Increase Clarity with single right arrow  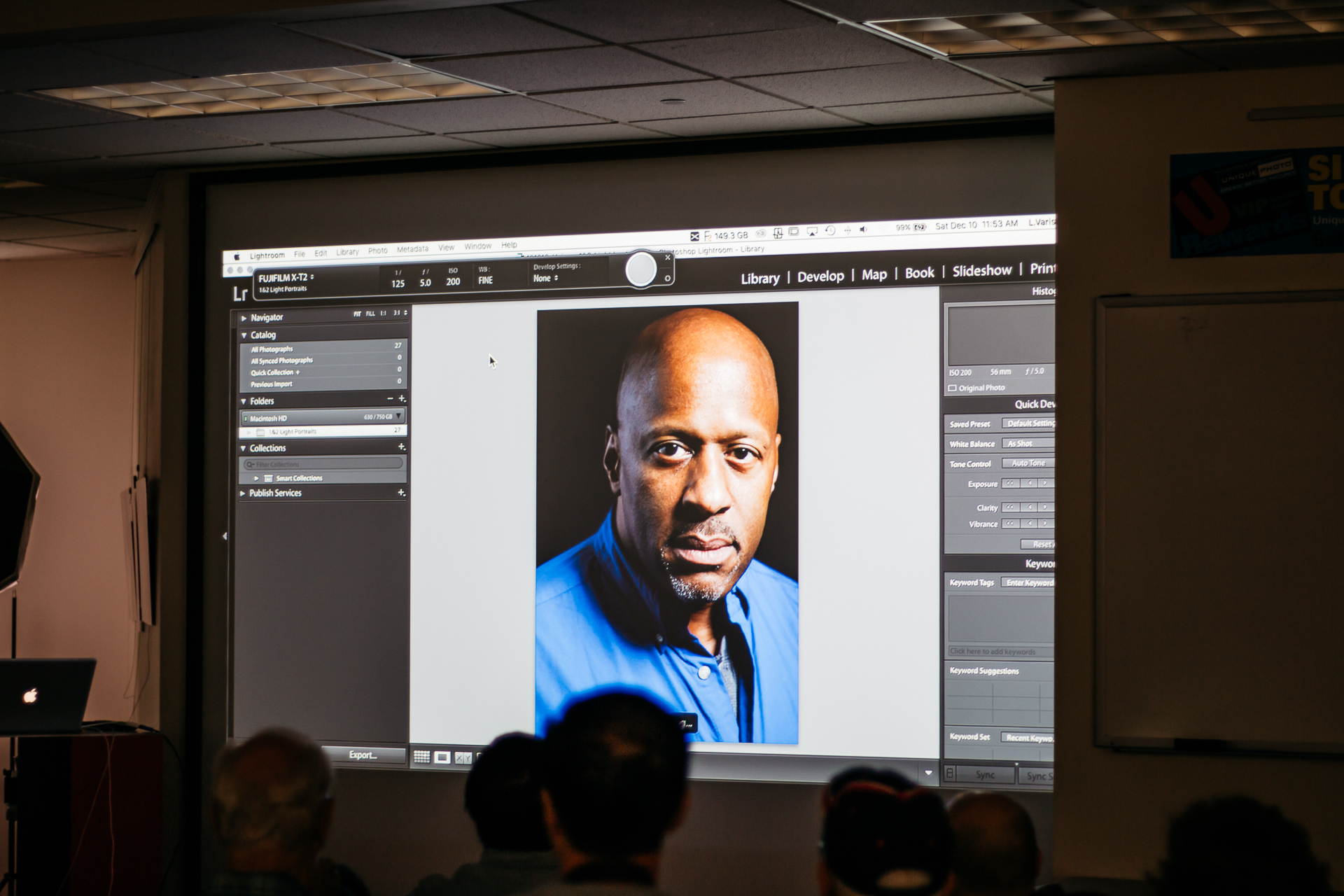tap(1045, 507)
